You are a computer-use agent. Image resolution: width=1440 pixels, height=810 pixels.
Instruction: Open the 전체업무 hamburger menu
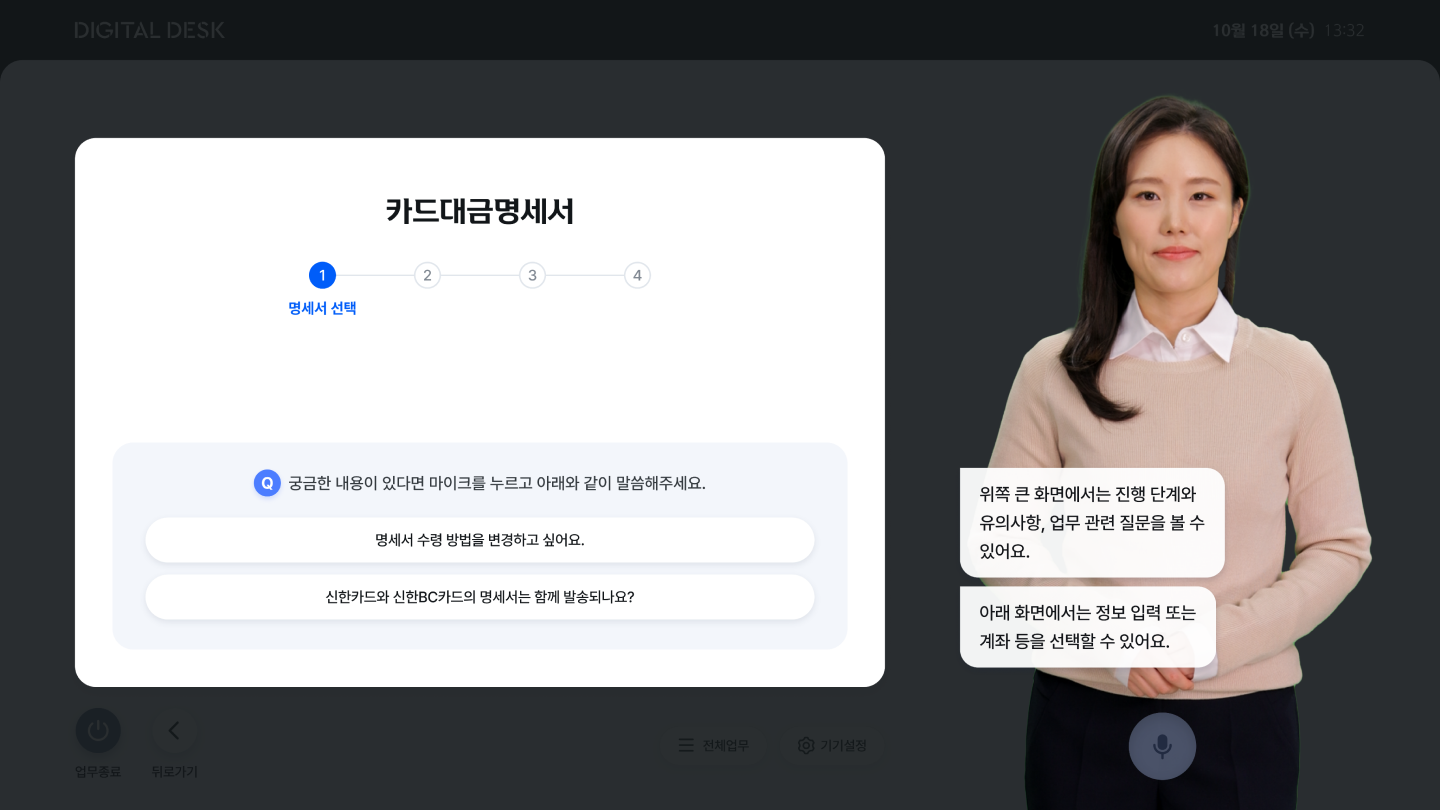coord(713,745)
